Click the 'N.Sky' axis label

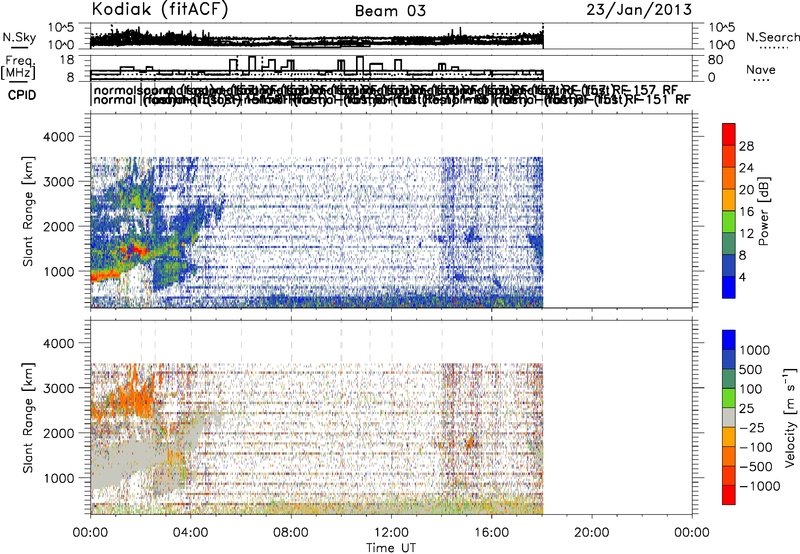coord(19,37)
